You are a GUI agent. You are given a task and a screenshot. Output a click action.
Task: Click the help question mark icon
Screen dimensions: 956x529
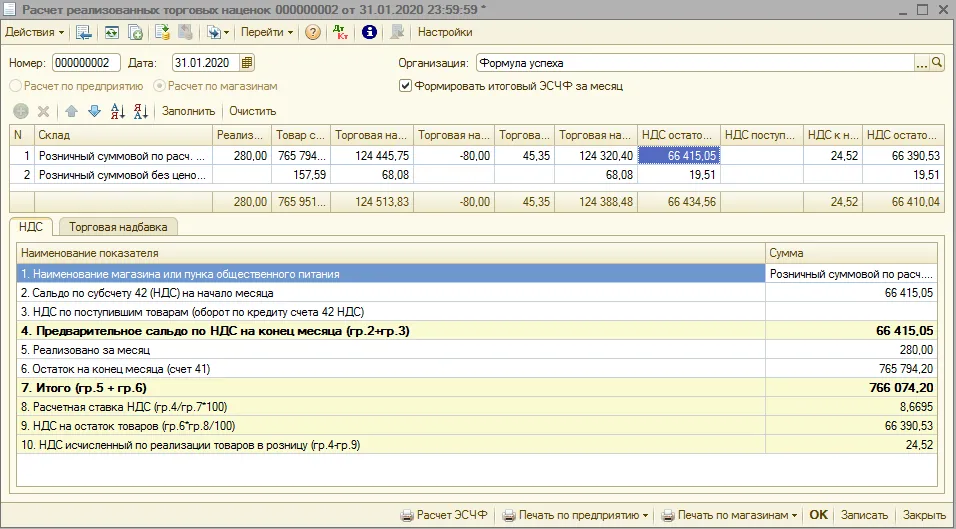[x=313, y=32]
